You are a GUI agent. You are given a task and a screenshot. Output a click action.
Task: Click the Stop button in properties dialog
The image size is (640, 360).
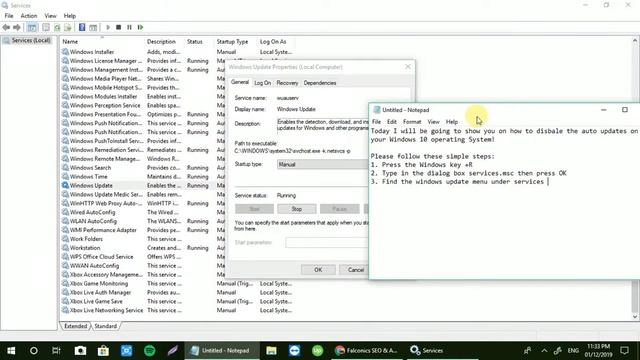297,209
